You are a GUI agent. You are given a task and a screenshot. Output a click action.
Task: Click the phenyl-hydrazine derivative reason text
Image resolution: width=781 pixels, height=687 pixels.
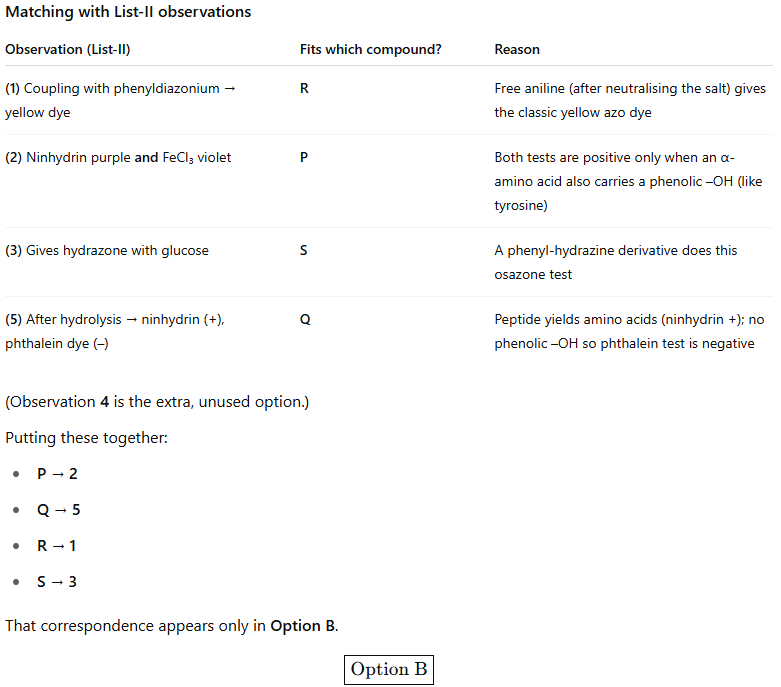(x=616, y=262)
